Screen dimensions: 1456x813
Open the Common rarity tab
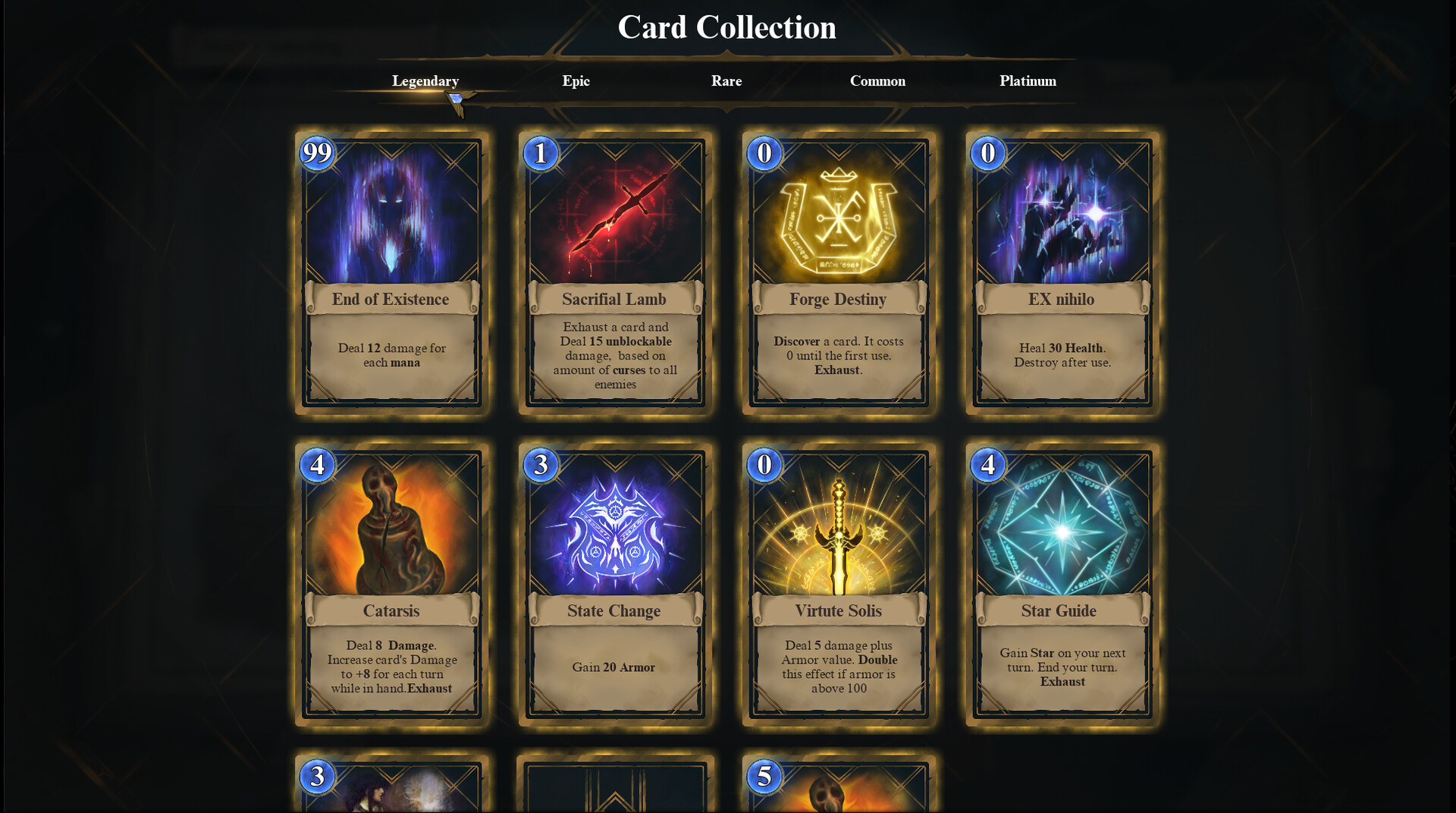[877, 81]
